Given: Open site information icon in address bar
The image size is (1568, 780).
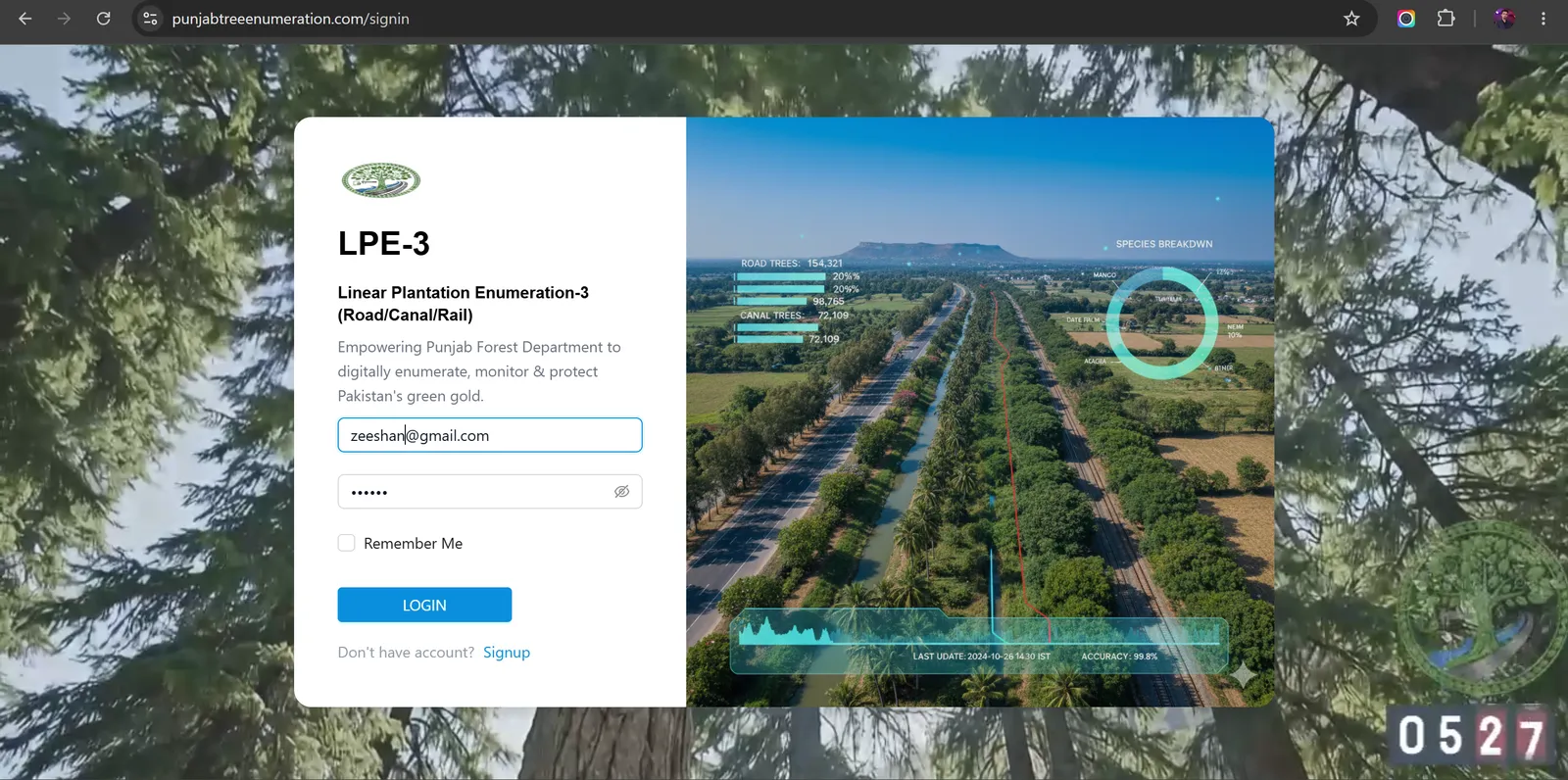Looking at the screenshot, I should (150, 19).
